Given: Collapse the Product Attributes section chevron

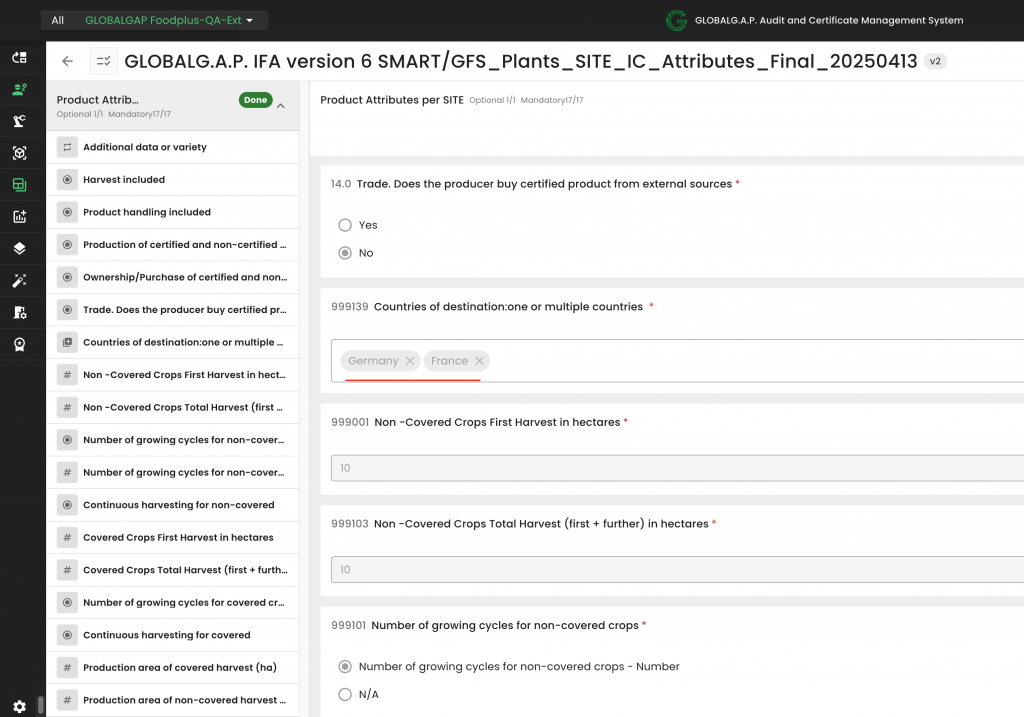Looking at the screenshot, I should pos(281,106).
